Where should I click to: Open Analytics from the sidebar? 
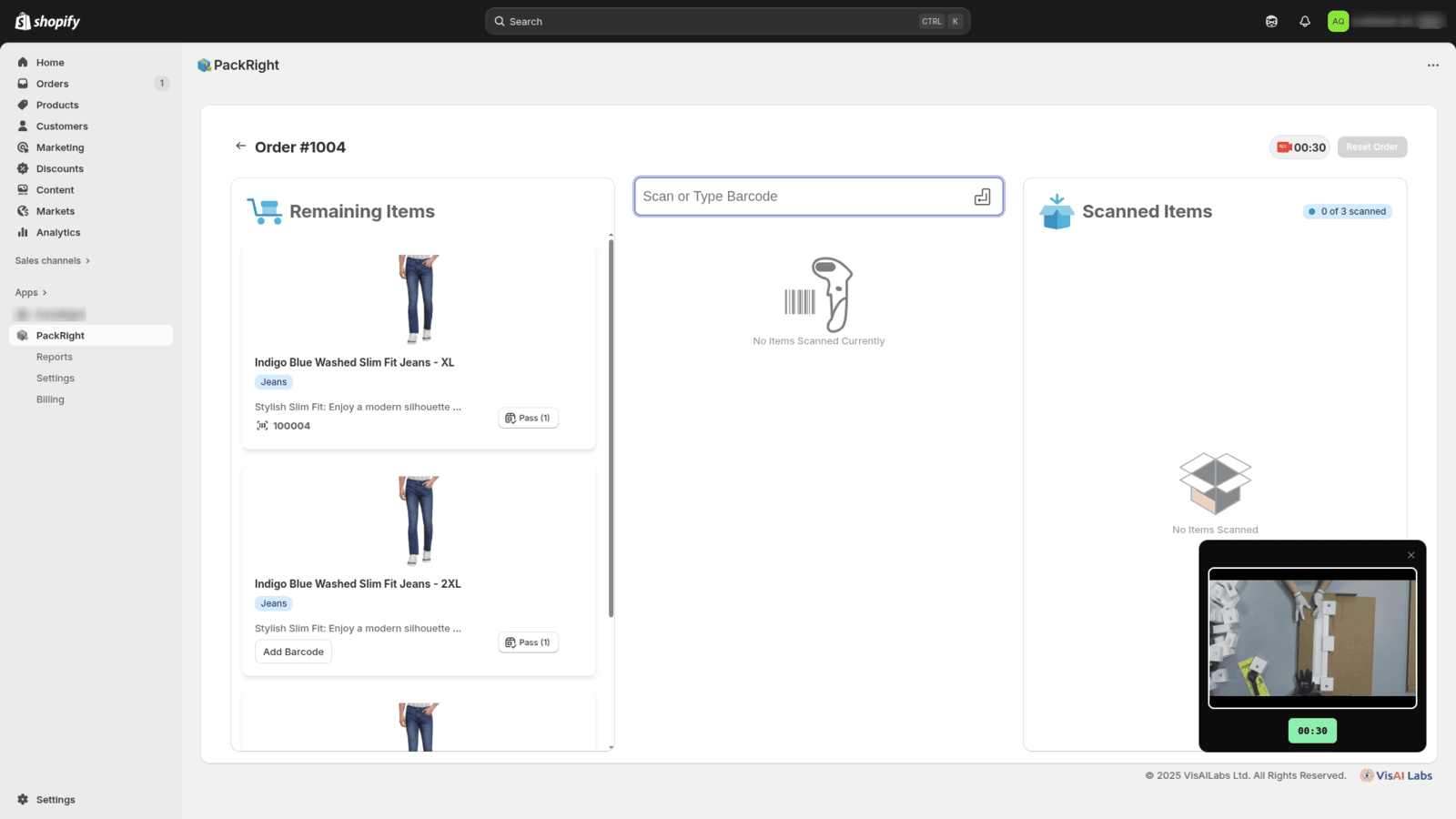click(x=56, y=232)
